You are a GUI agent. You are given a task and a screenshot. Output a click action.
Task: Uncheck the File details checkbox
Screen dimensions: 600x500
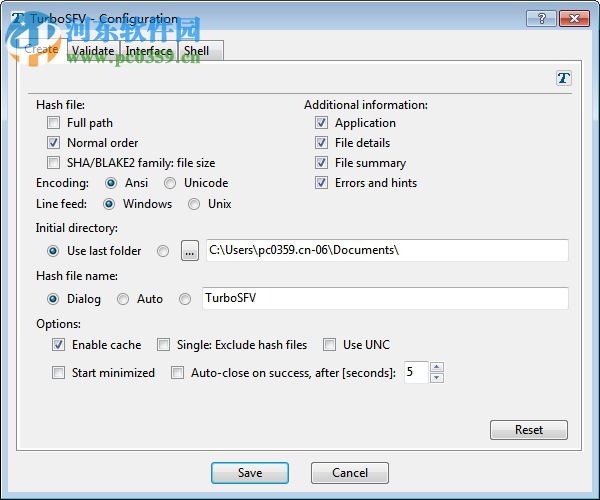[321, 143]
